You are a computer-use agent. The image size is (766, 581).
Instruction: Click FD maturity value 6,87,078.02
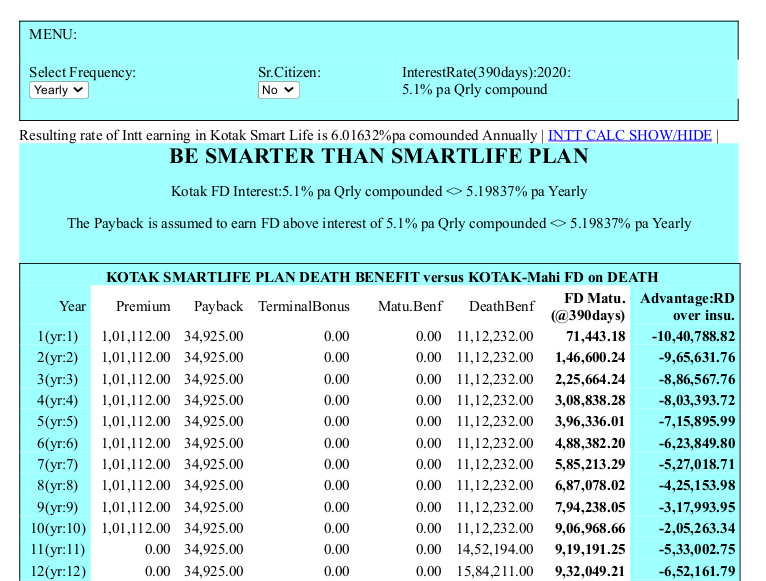[590, 486]
